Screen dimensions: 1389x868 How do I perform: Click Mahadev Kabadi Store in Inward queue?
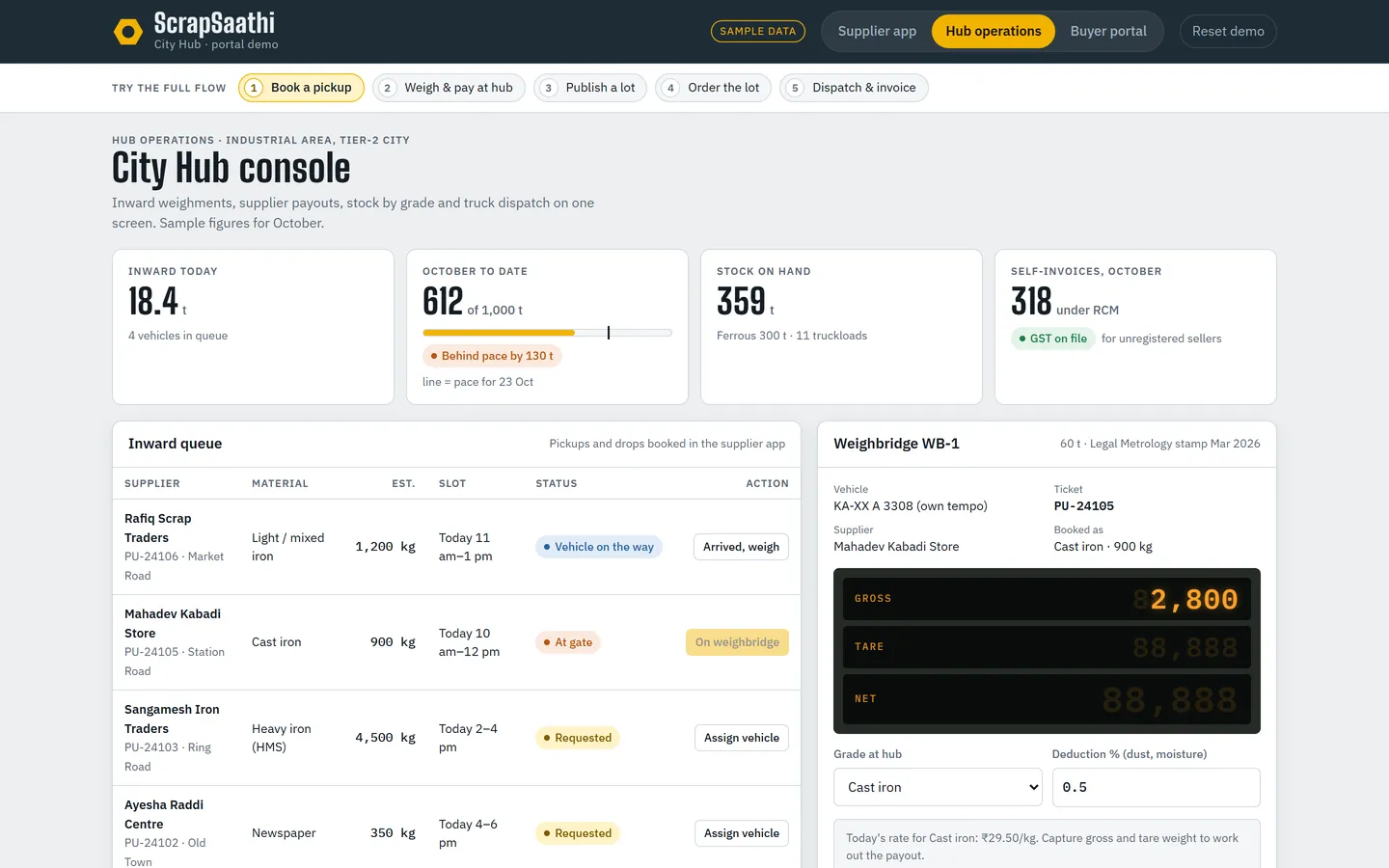(173, 623)
